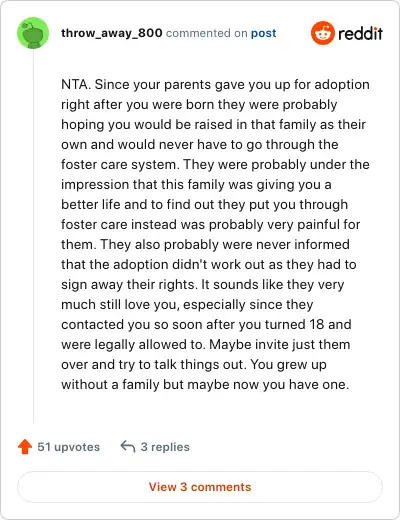This screenshot has height=520, width=400.
Task: Click the comment body starting with 'NTA'
Action: (215, 234)
